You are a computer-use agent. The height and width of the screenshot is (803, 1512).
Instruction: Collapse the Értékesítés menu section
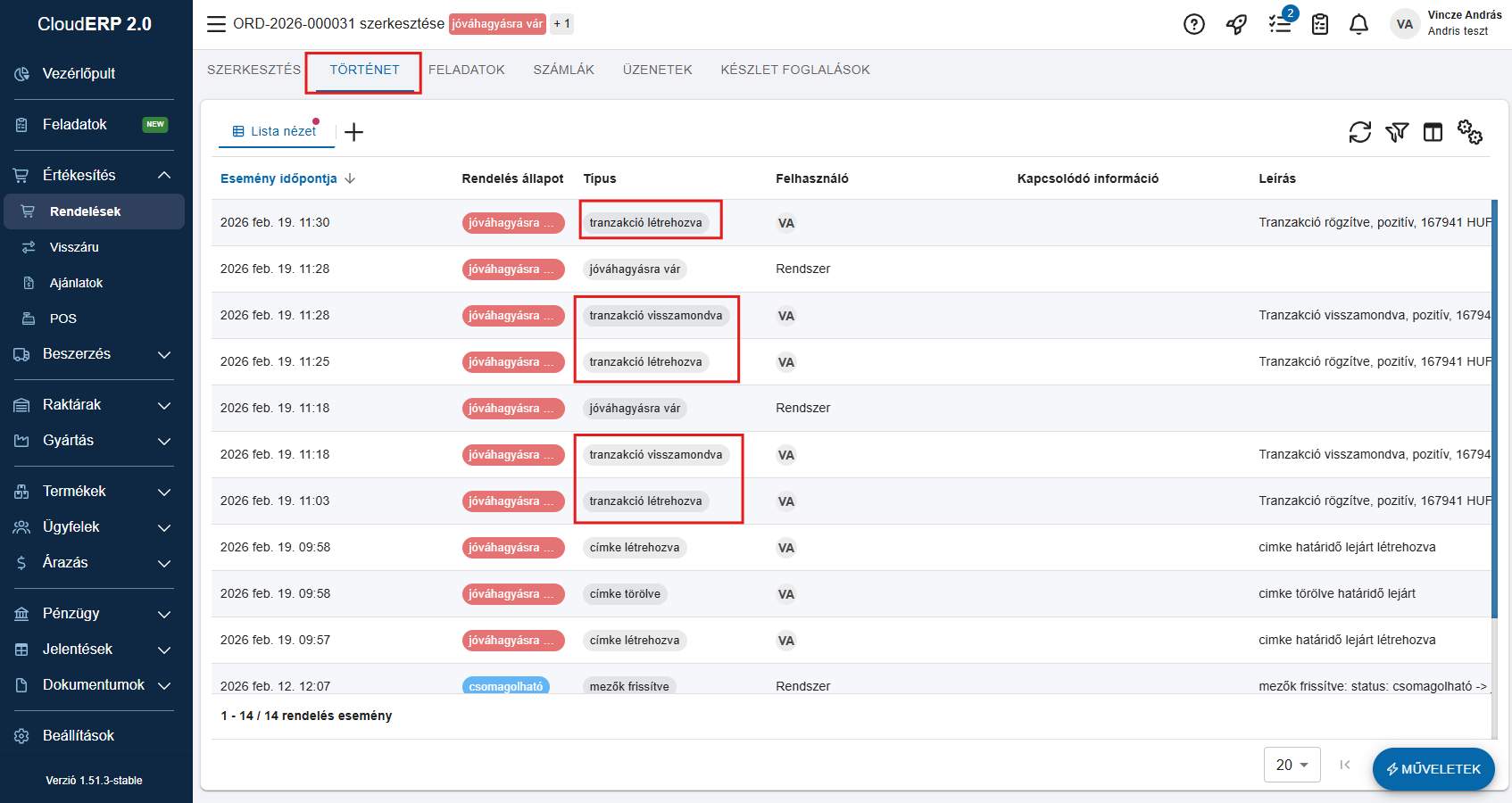tap(164, 175)
